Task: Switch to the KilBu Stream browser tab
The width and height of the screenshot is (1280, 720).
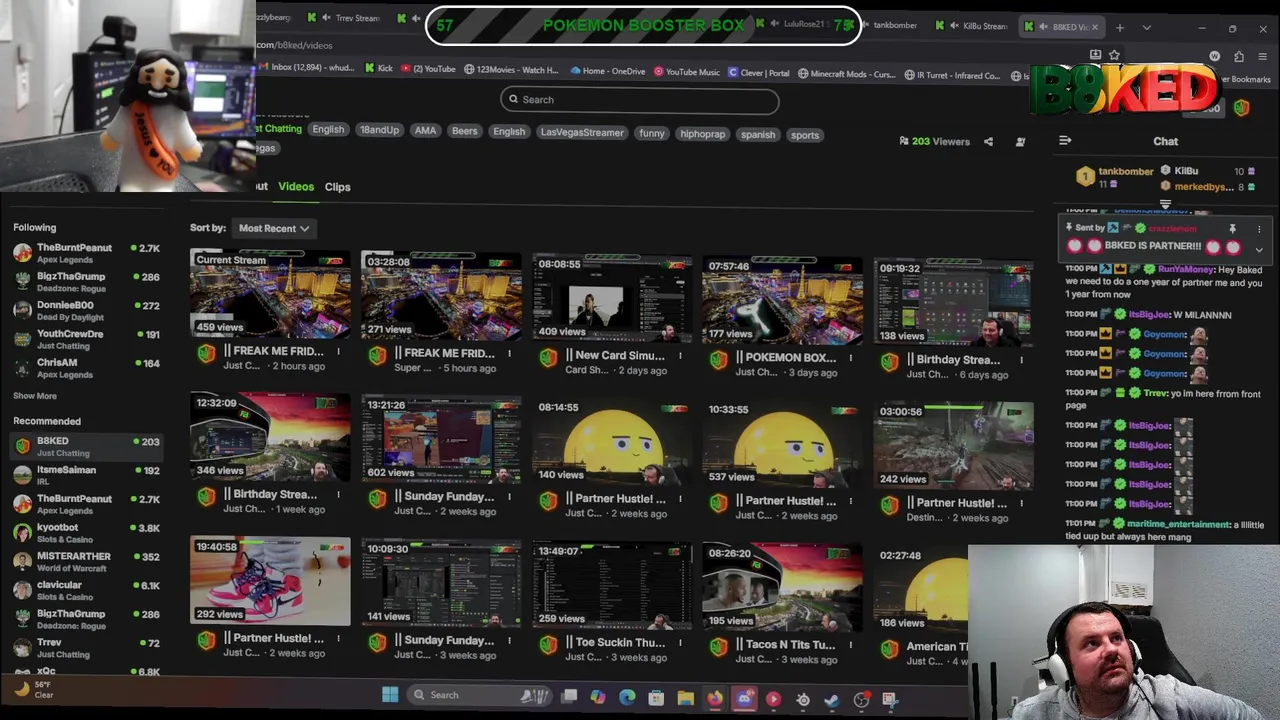Action: coord(975,26)
